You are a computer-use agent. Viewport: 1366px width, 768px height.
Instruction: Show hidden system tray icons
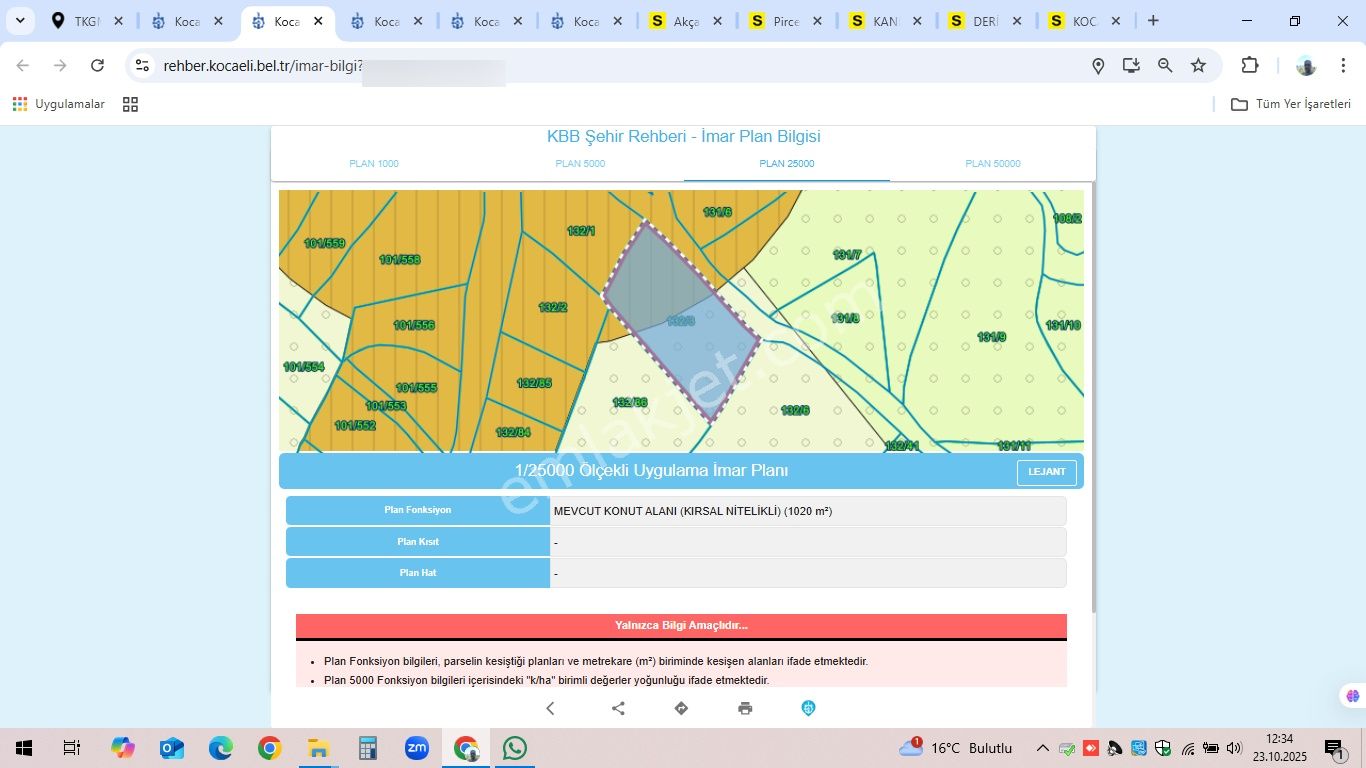pyautogui.click(x=1042, y=748)
